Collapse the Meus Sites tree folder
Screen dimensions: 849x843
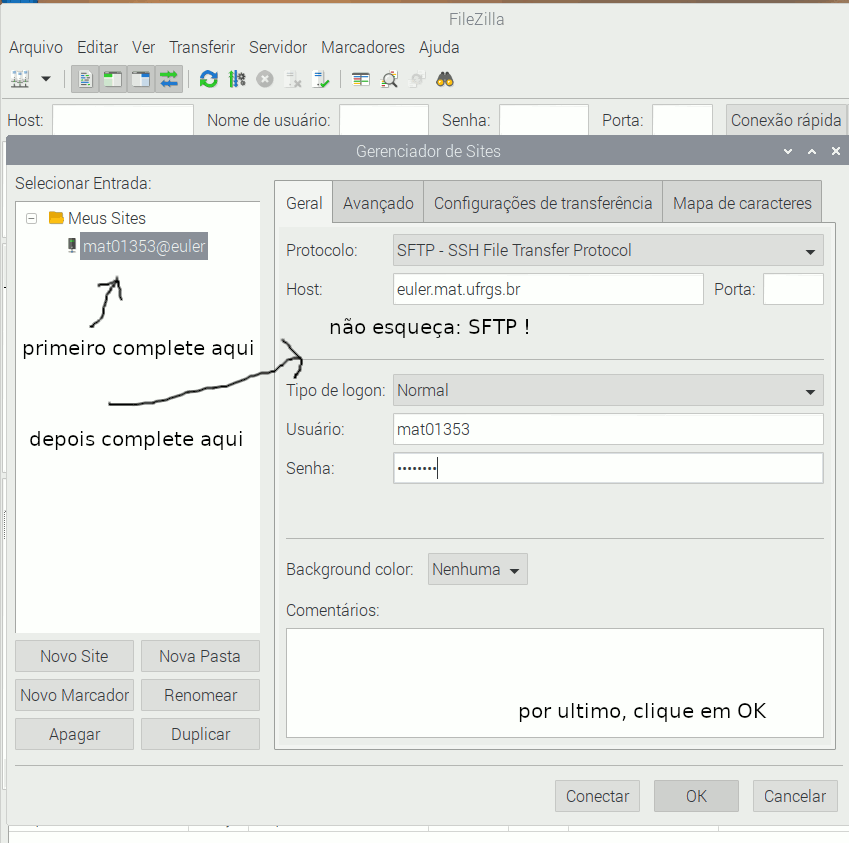pyautogui.click(x=32, y=218)
